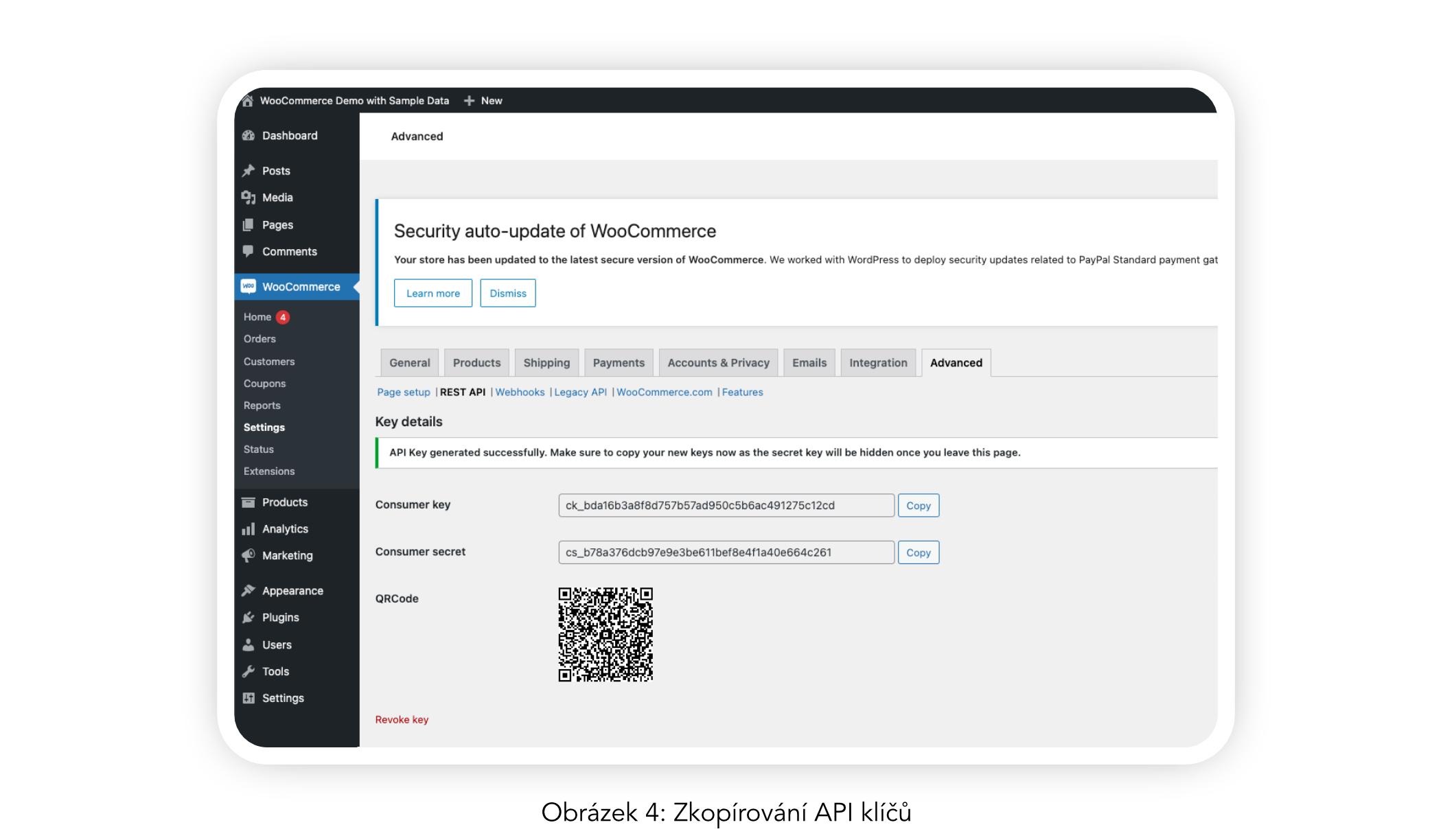Click the Appearance paintbrush icon
Screen dimensions: 1454x840
coord(249,591)
